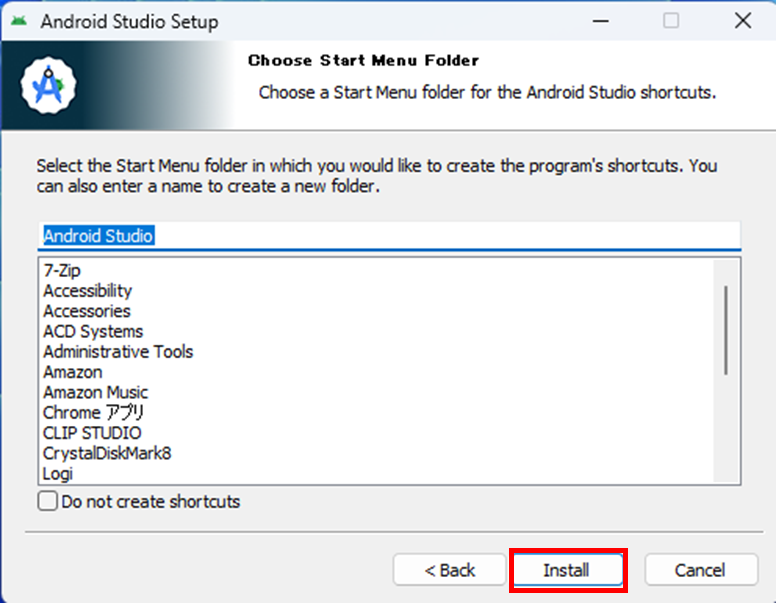Viewport: 776px width, 603px height.
Task: Choose Amazon Music folder
Action: pos(95,392)
